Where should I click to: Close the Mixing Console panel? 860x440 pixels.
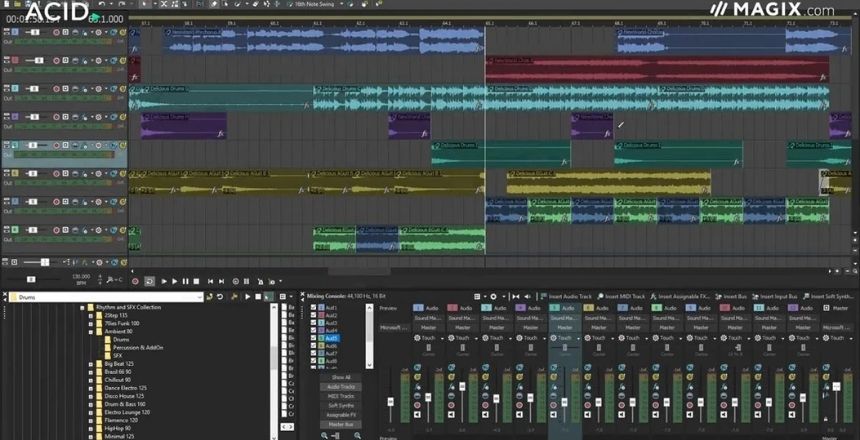pos(302,294)
